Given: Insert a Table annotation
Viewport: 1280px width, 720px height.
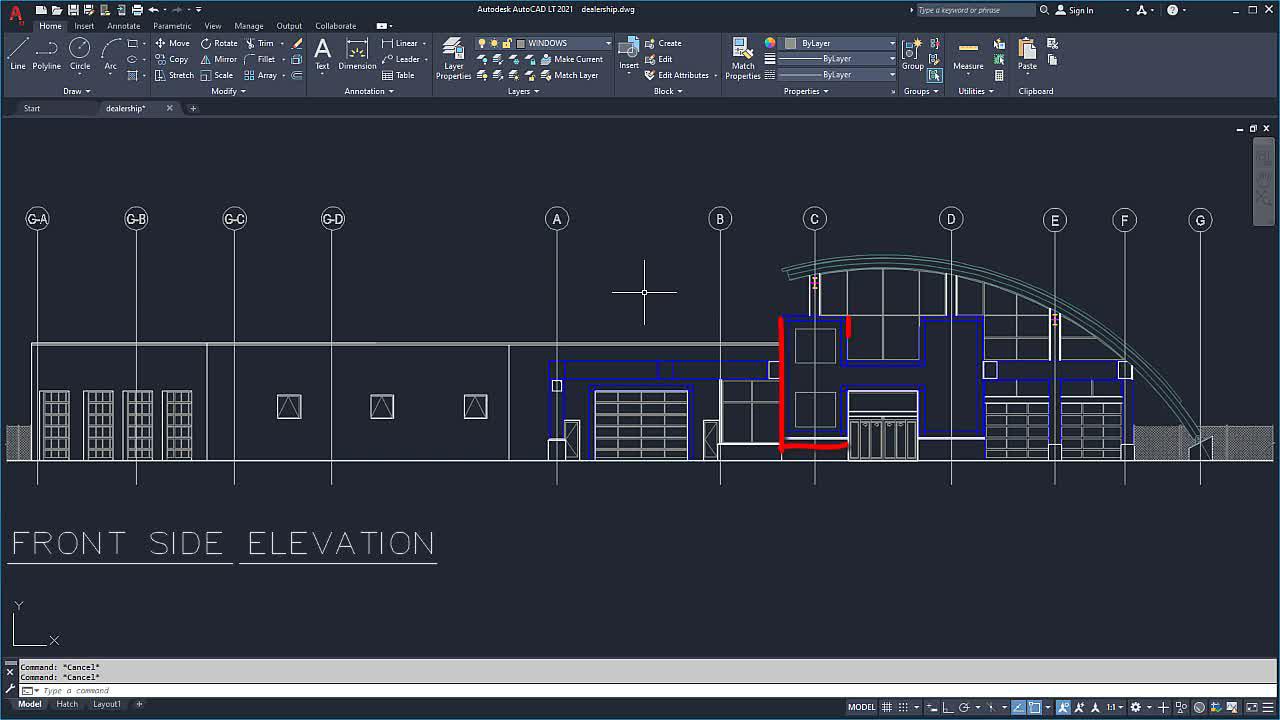Looking at the screenshot, I should (x=398, y=75).
